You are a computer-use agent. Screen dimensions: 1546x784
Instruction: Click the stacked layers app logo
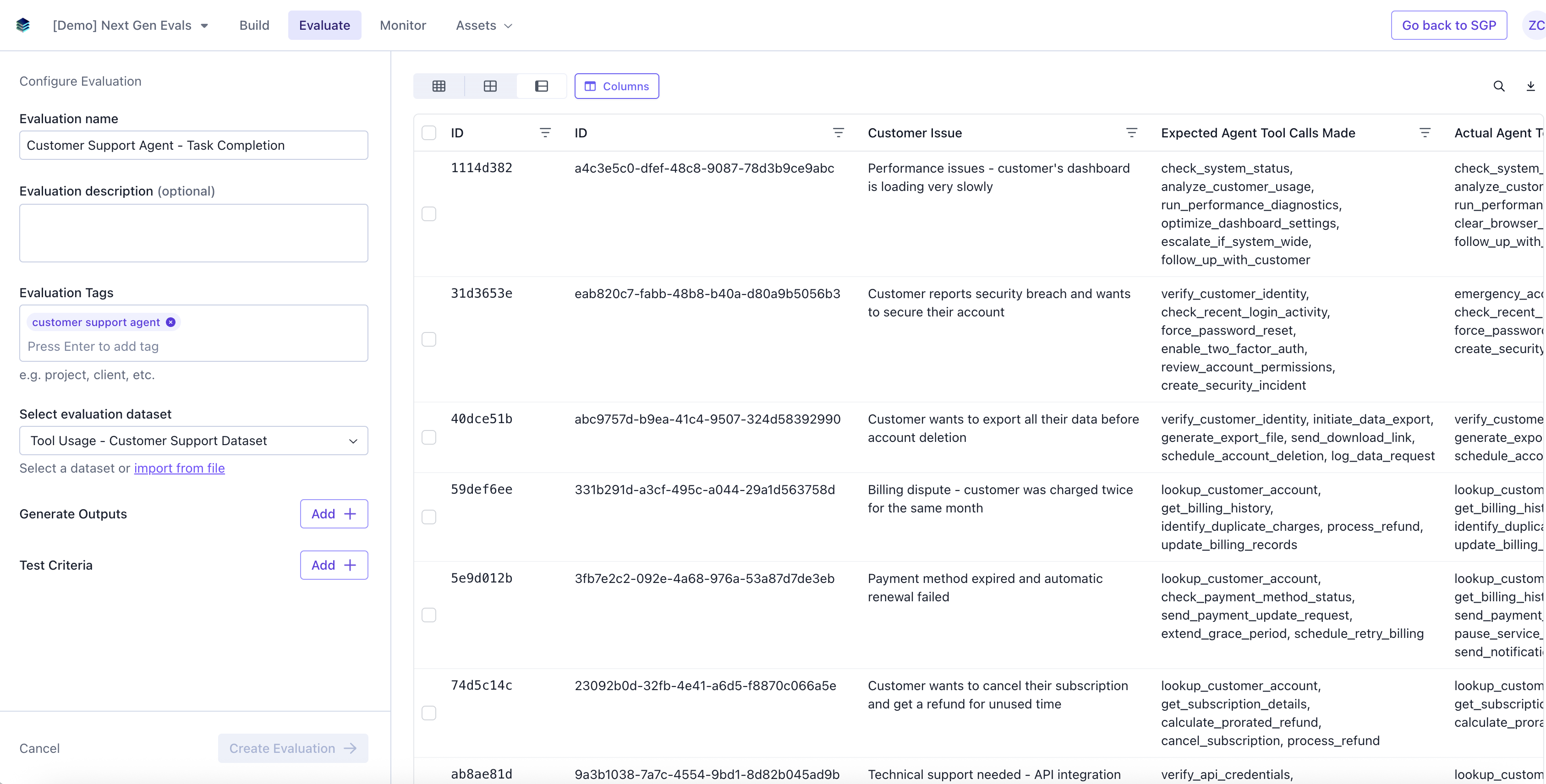pyautogui.click(x=23, y=25)
